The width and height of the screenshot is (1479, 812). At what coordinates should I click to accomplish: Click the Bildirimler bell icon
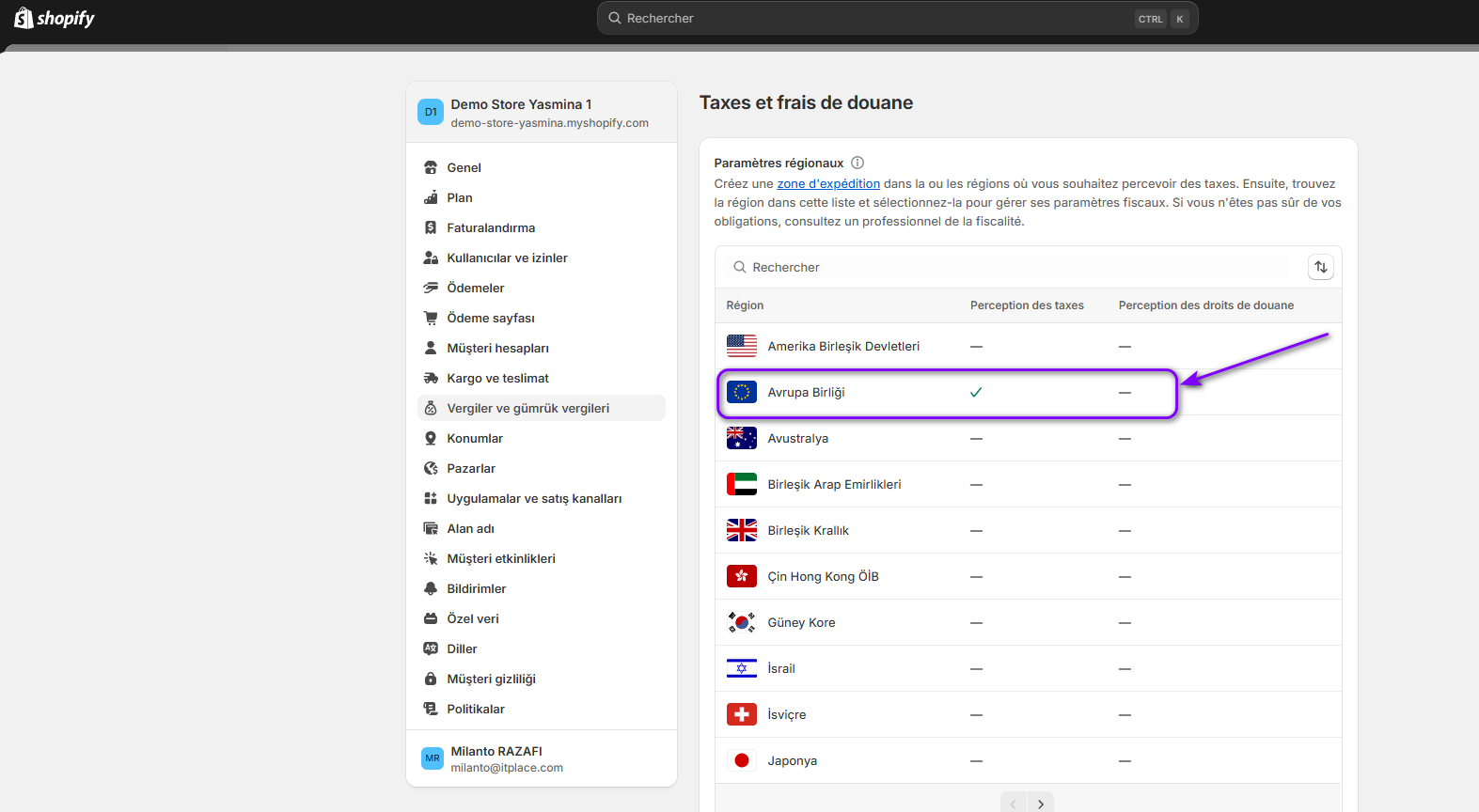coord(431,588)
